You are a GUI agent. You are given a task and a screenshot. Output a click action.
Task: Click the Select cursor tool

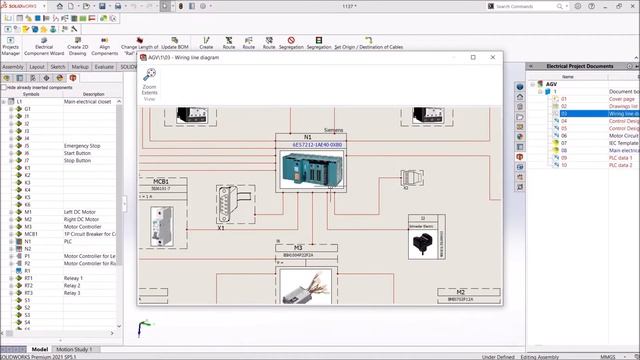(165, 6)
